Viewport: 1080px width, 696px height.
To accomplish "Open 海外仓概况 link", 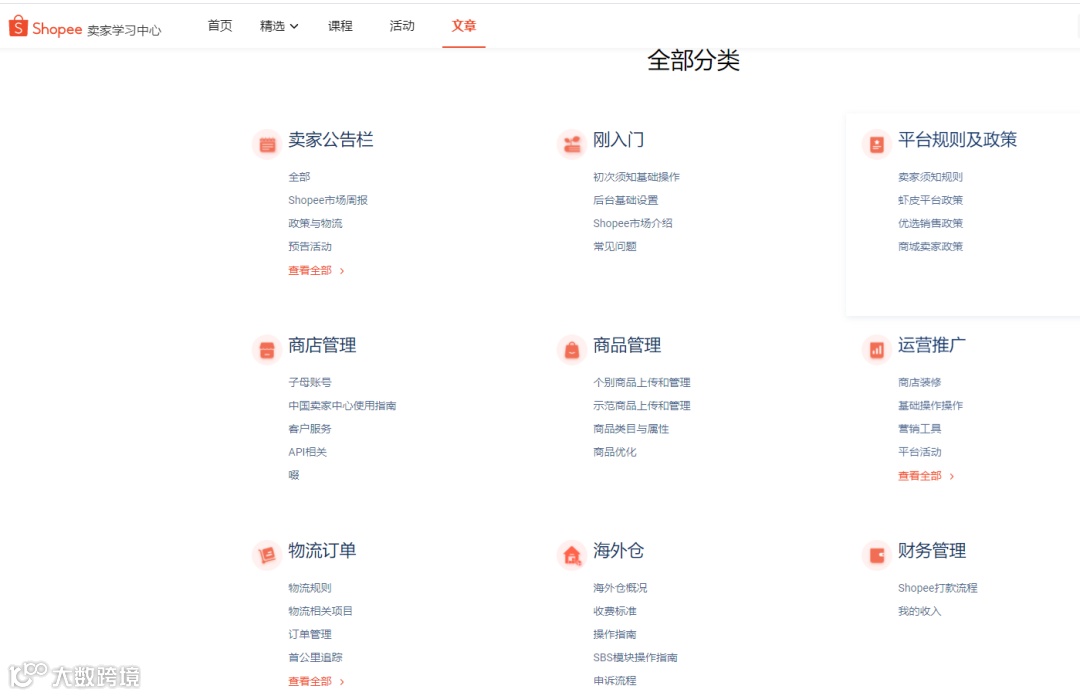I will click(x=620, y=588).
